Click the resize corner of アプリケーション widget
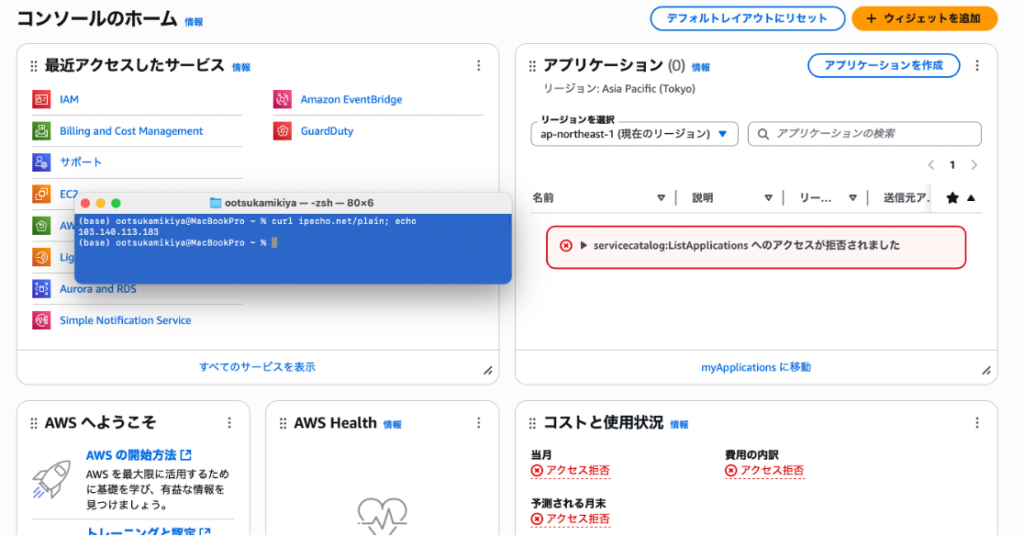This screenshot has width=1024, height=536. point(986,371)
